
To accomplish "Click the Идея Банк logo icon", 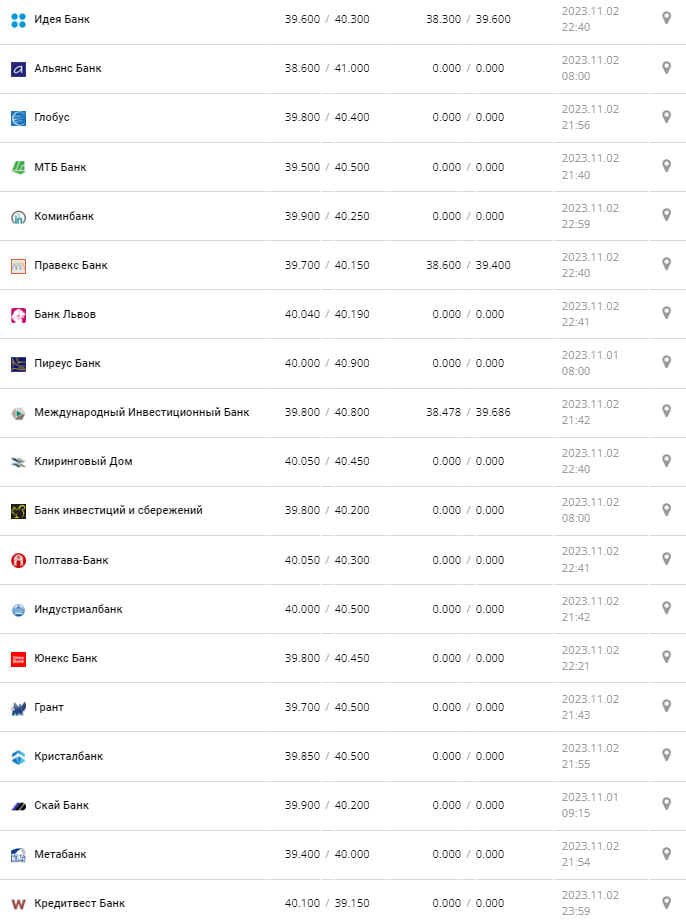I will click(18, 19).
